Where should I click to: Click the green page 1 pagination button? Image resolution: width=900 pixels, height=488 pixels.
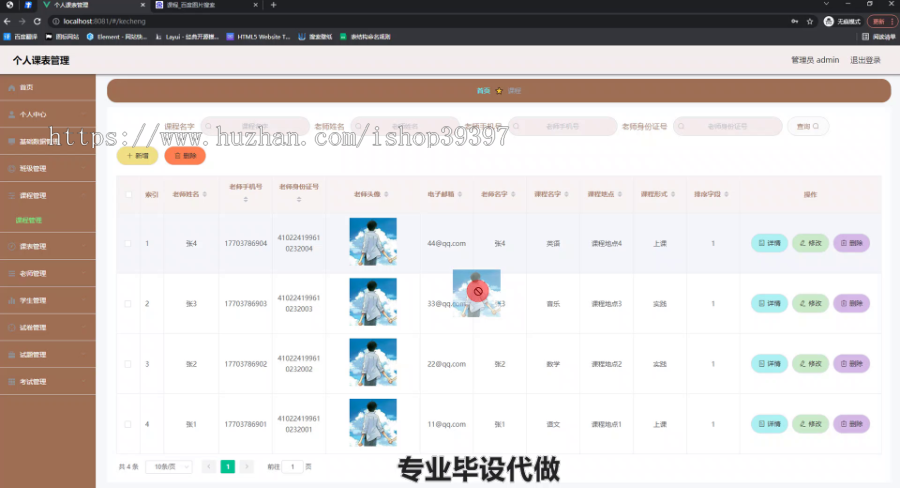(x=228, y=467)
